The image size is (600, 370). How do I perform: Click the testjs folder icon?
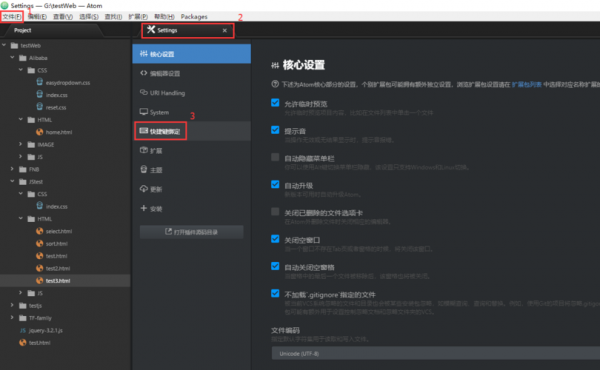[x=23, y=305]
